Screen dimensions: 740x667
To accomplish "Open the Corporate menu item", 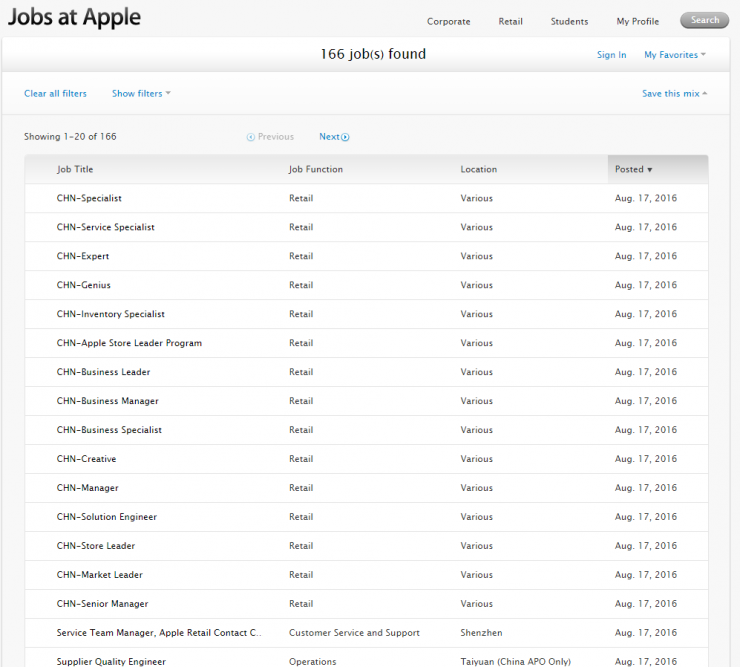I will point(448,21).
